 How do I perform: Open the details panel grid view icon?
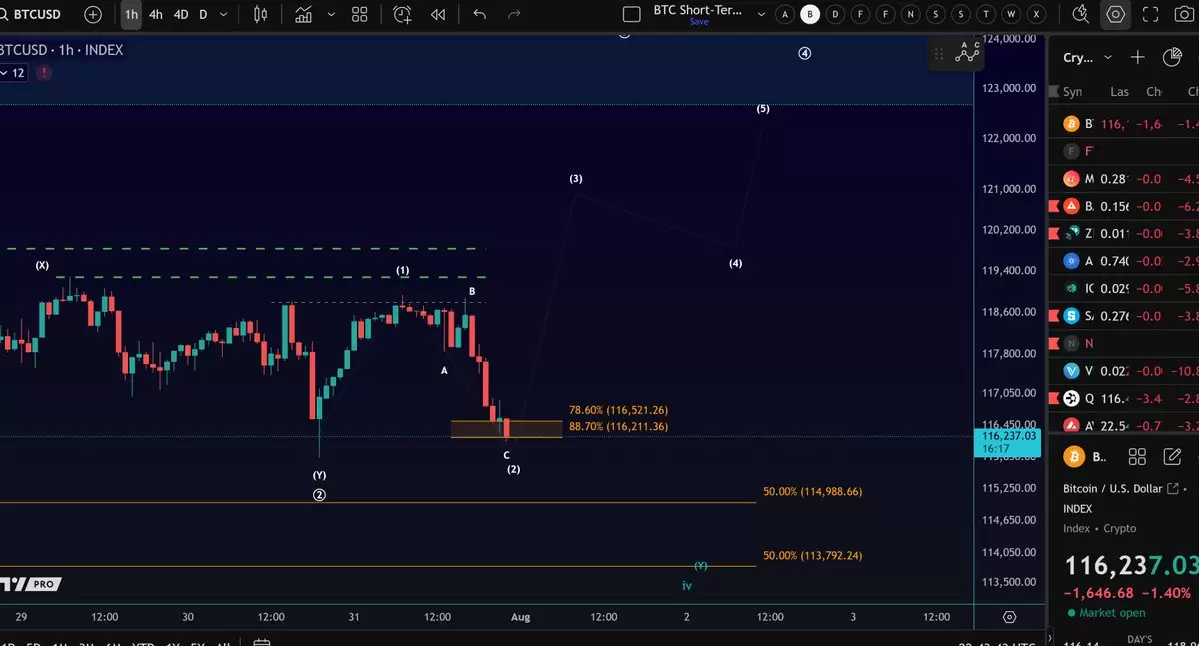1137,456
